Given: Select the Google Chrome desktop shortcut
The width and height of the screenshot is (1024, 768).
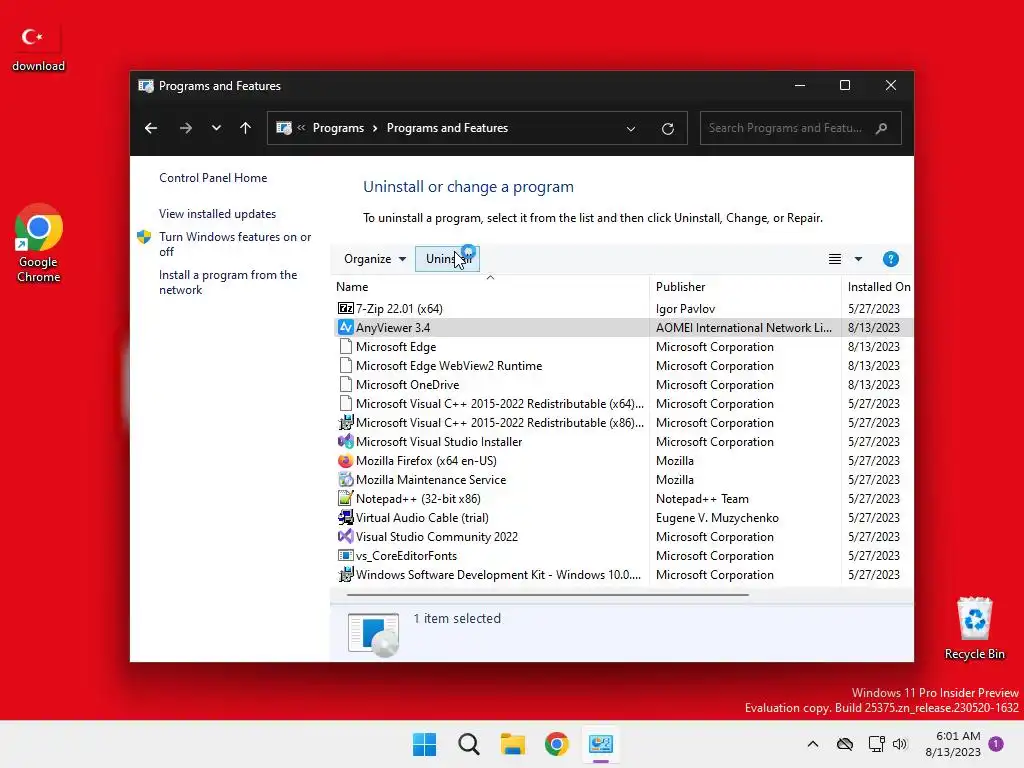Looking at the screenshot, I should coord(39,243).
